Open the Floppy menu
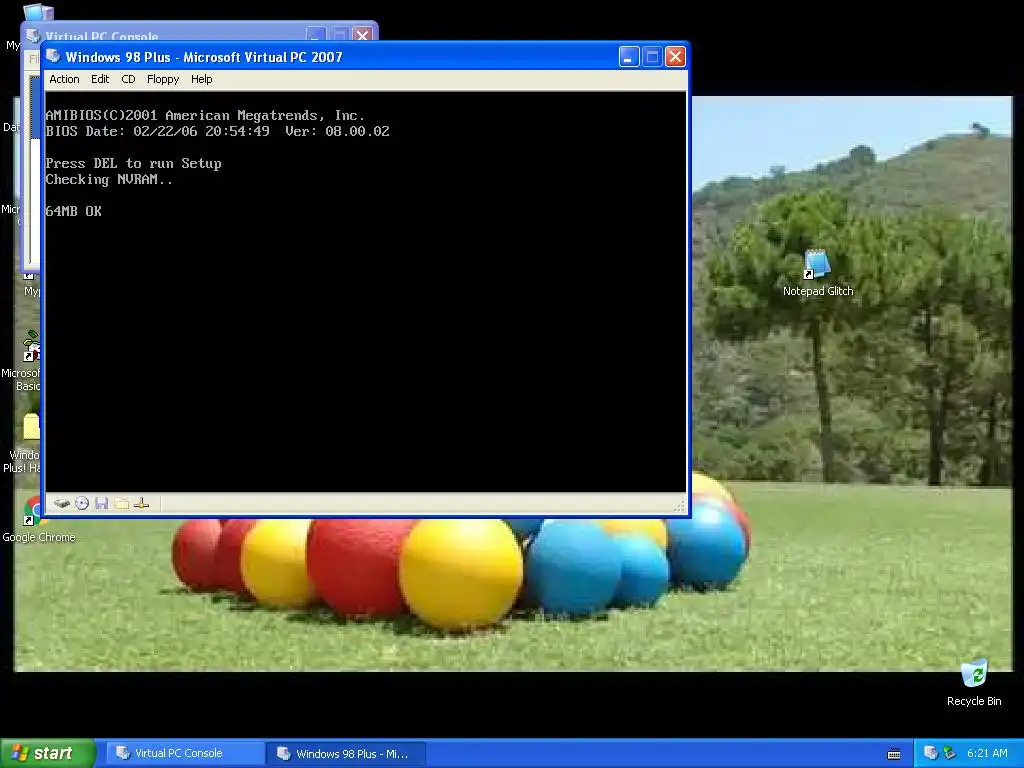Screen dimensions: 1024x768 click(163, 79)
